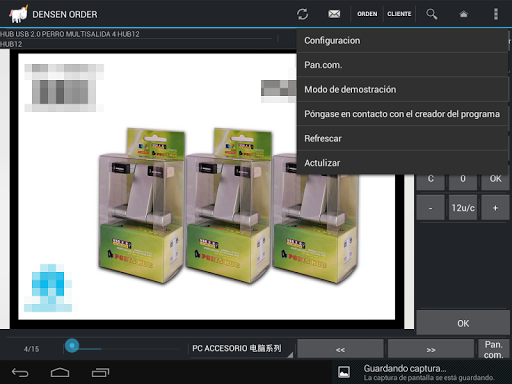This screenshot has width=512, height=384.
Task: Go to home via house icon
Action: [463, 14]
